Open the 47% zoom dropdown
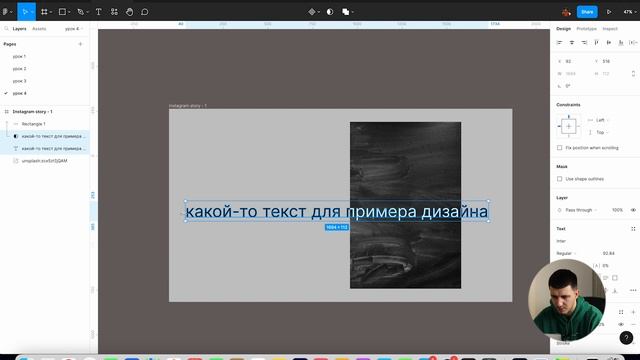Viewport: 640px width, 360px height. 630,12
